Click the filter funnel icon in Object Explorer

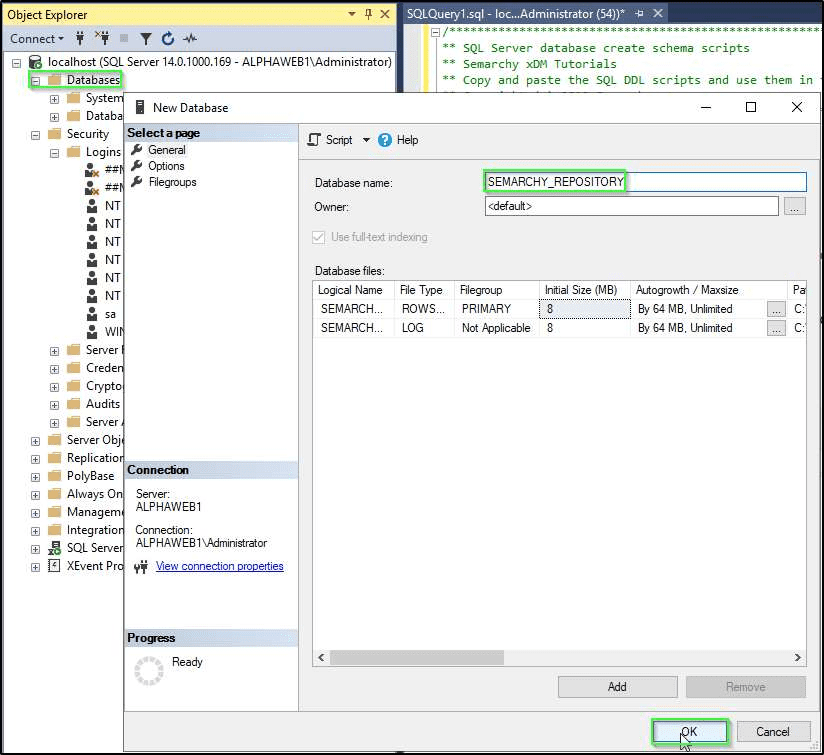point(146,38)
